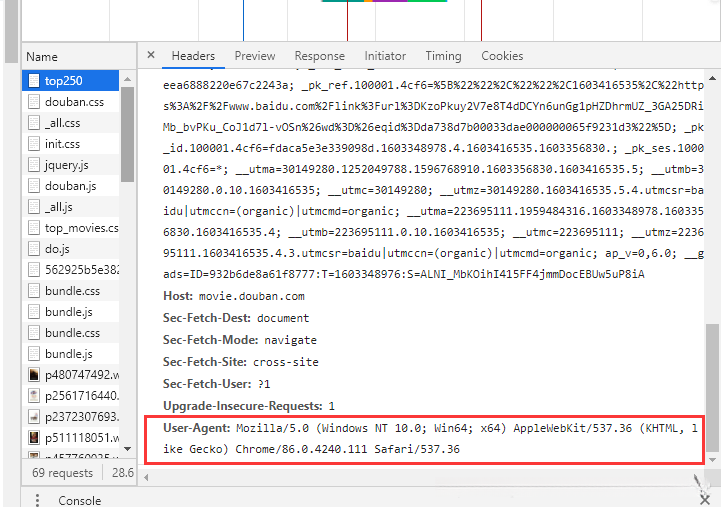Select the _all.css request
721x507 pixels.
(70, 123)
